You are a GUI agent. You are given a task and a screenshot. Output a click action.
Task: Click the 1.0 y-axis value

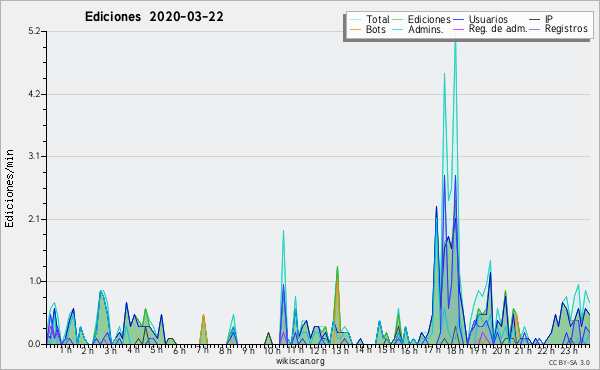(x=34, y=281)
